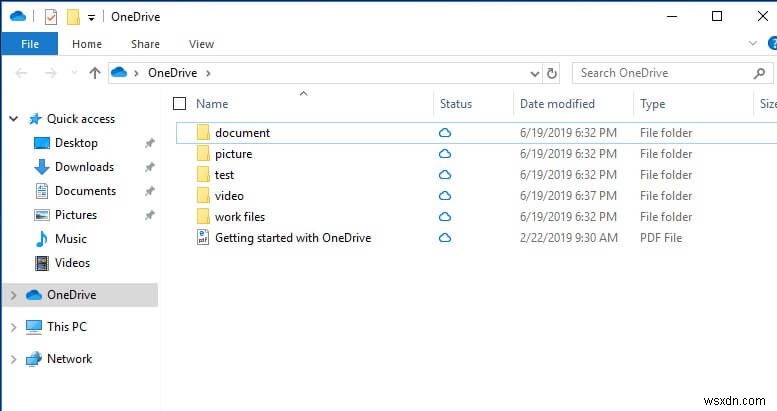Click the Search OneDrive input field
Viewport: 777px width, 411px height.
click(660, 72)
